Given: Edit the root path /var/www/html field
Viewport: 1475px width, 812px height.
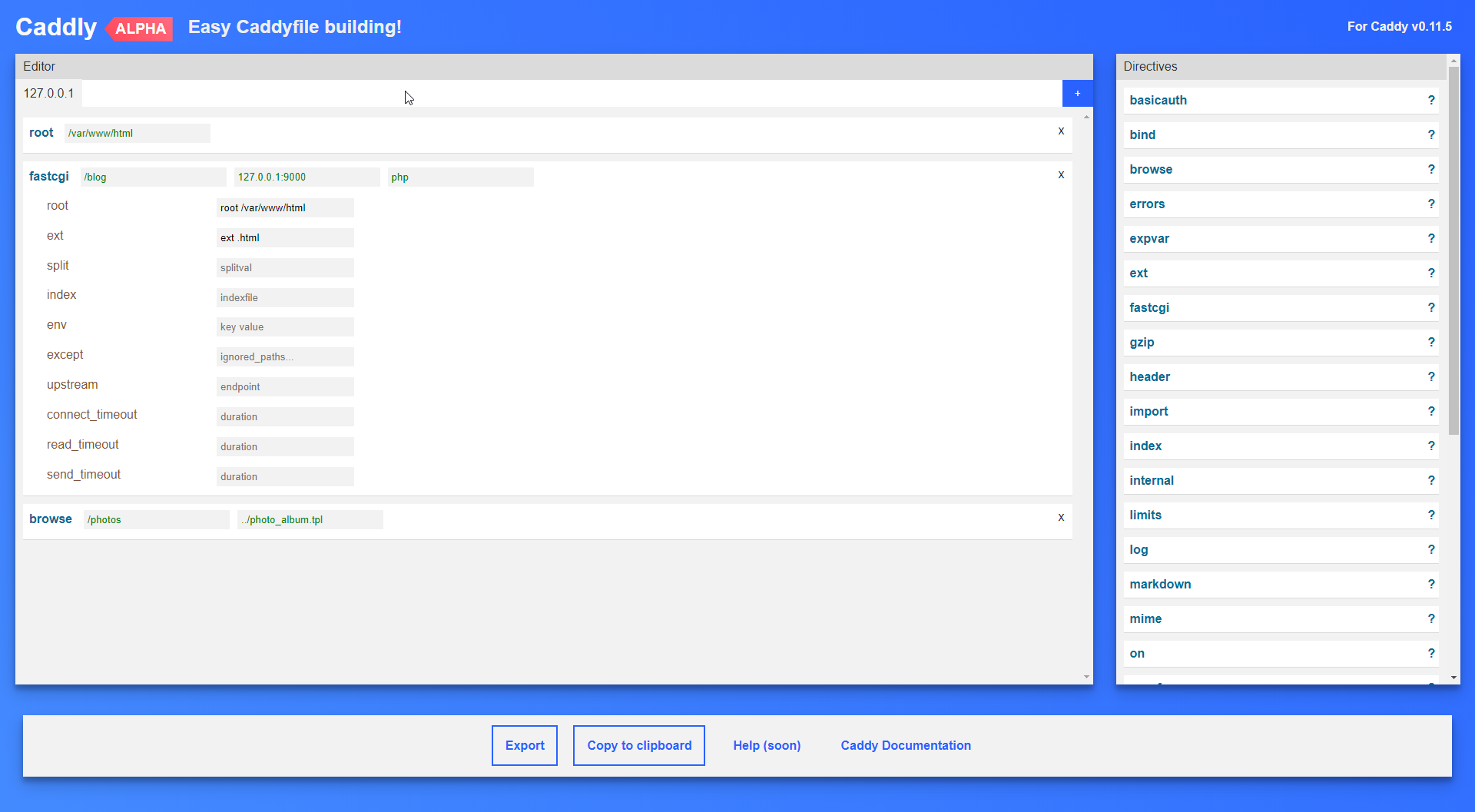Looking at the screenshot, I should coord(137,133).
